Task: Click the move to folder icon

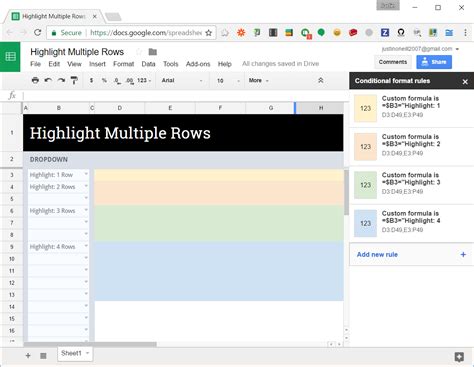Action: coord(153,52)
